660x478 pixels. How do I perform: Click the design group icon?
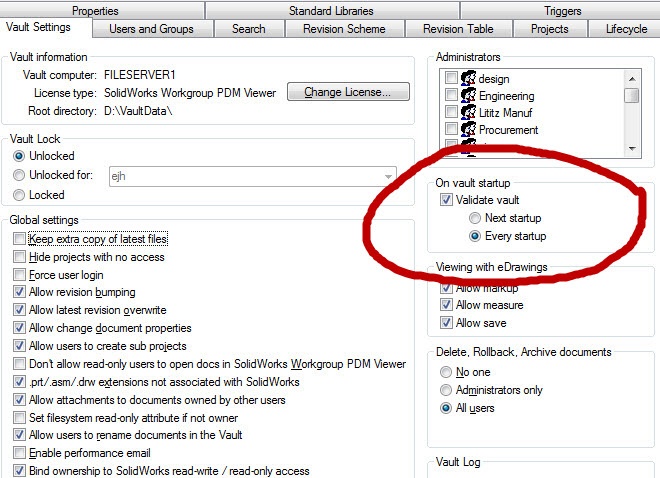click(468, 78)
